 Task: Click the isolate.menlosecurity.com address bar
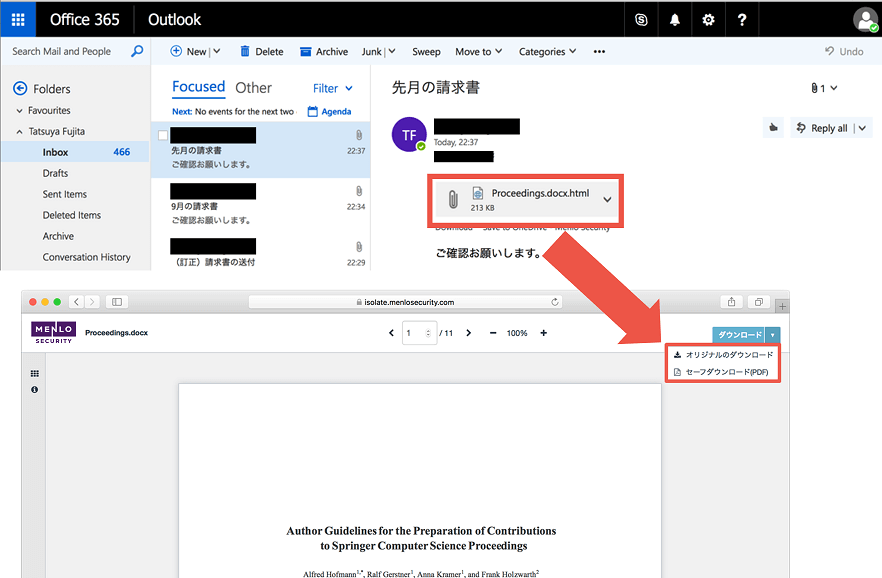[405, 302]
